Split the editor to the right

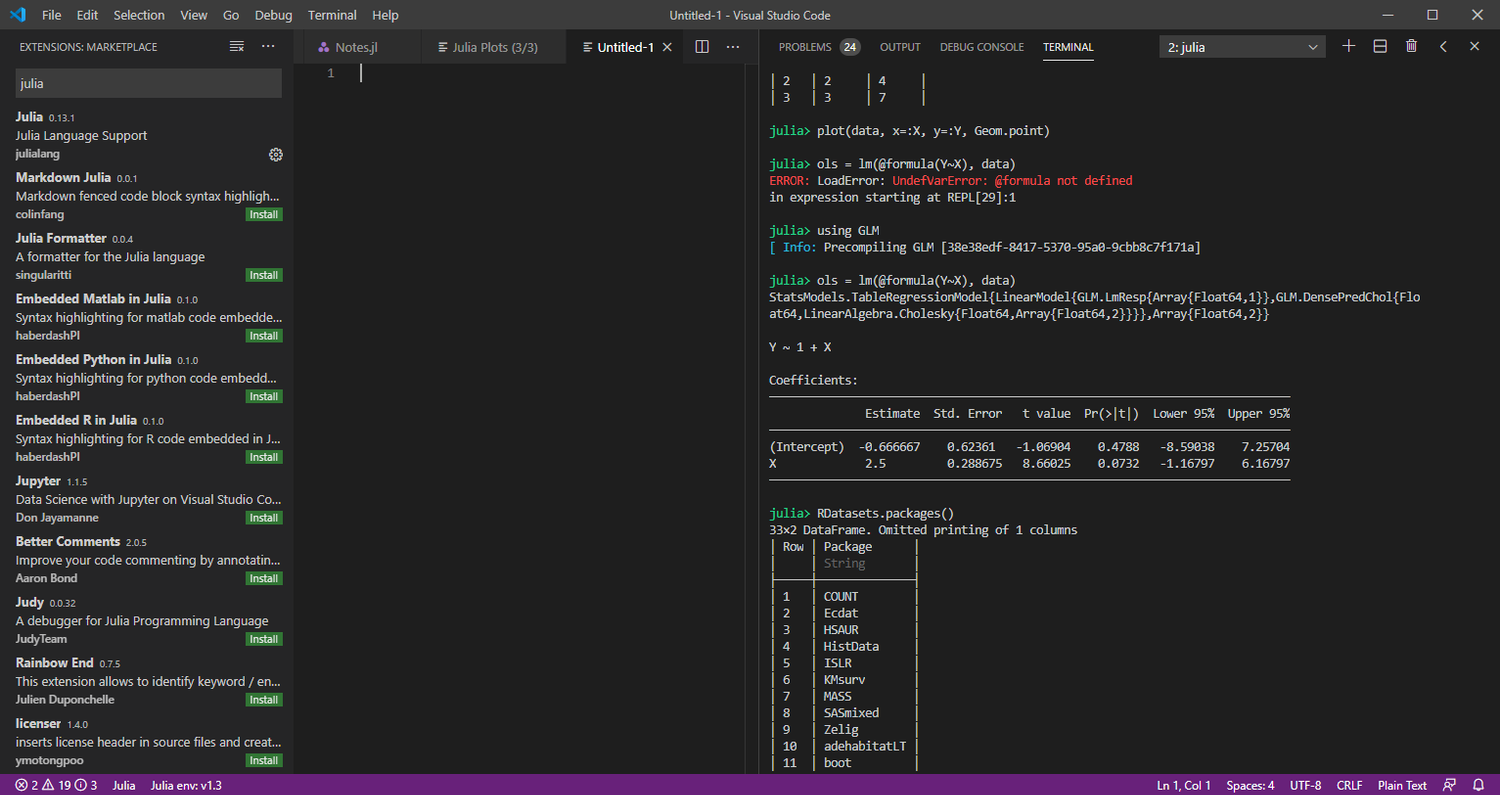702,47
